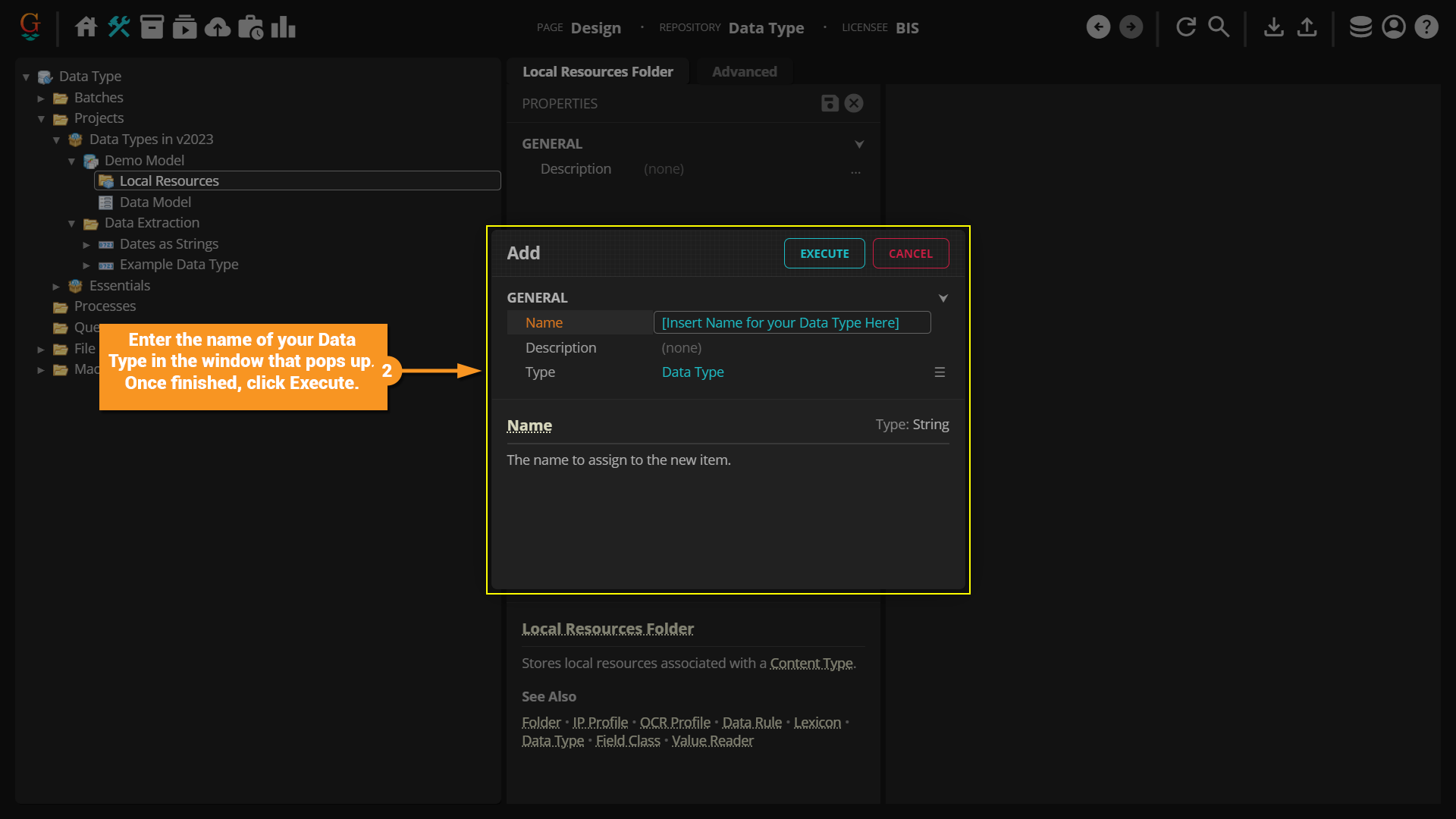1456x819 pixels.
Task: Expand the Dates as Strings node
Action: tap(86, 244)
